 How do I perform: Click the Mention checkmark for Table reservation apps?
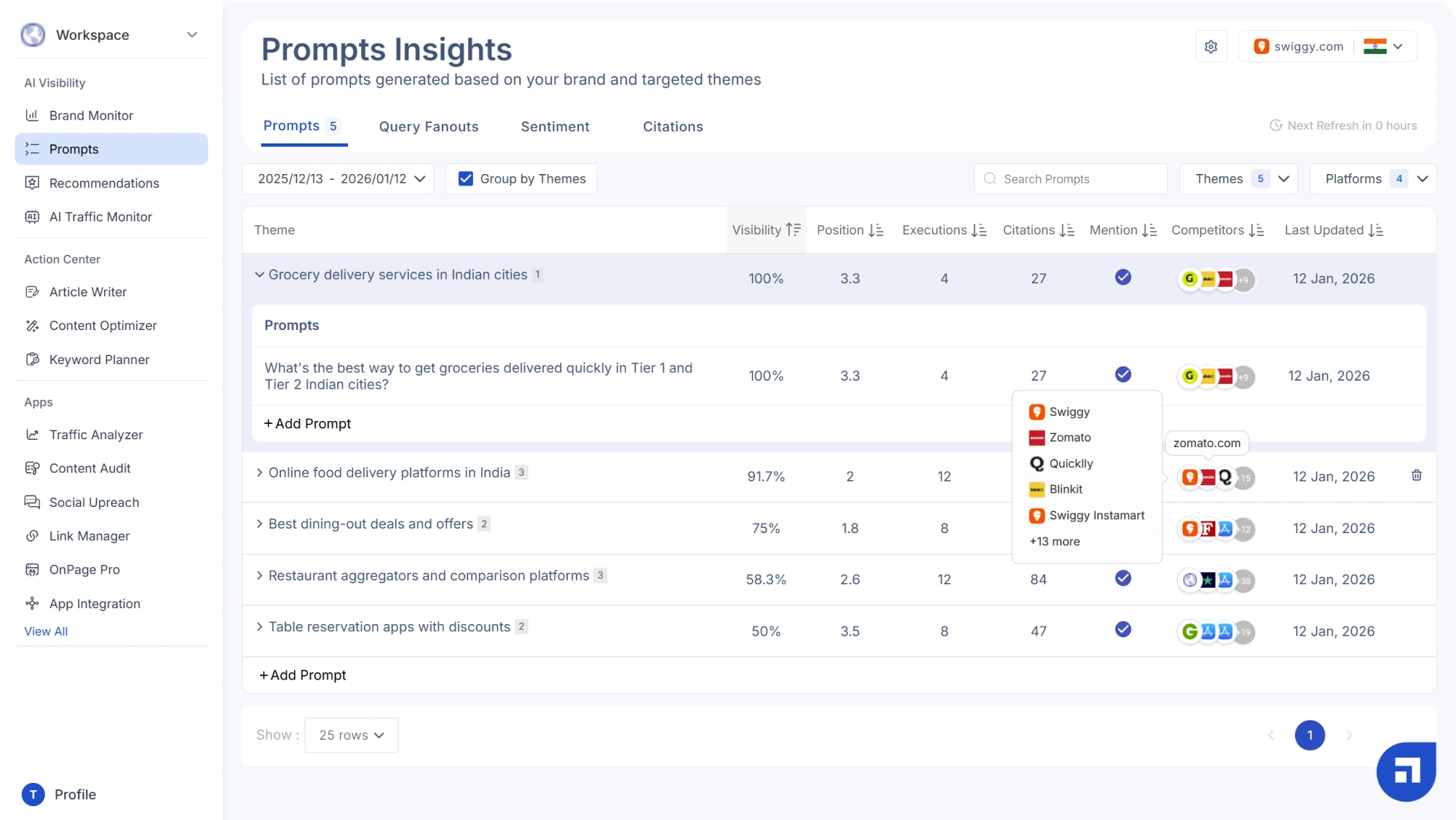point(1123,629)
